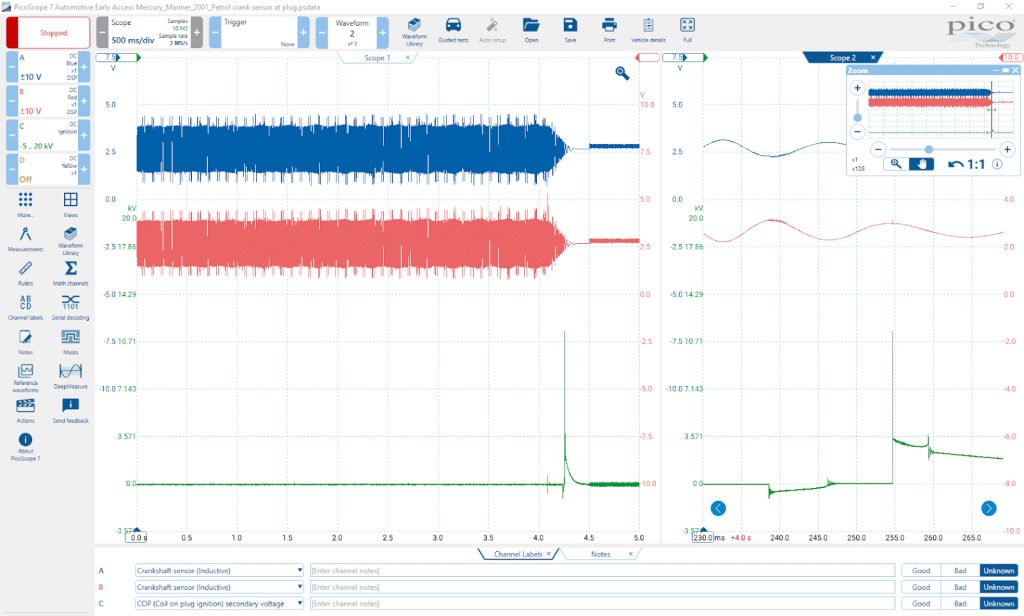This screenshot has width=1024, height=616.
Task: Click channel A notes input field
Action: pyautogui.click(x=602, y=570)
